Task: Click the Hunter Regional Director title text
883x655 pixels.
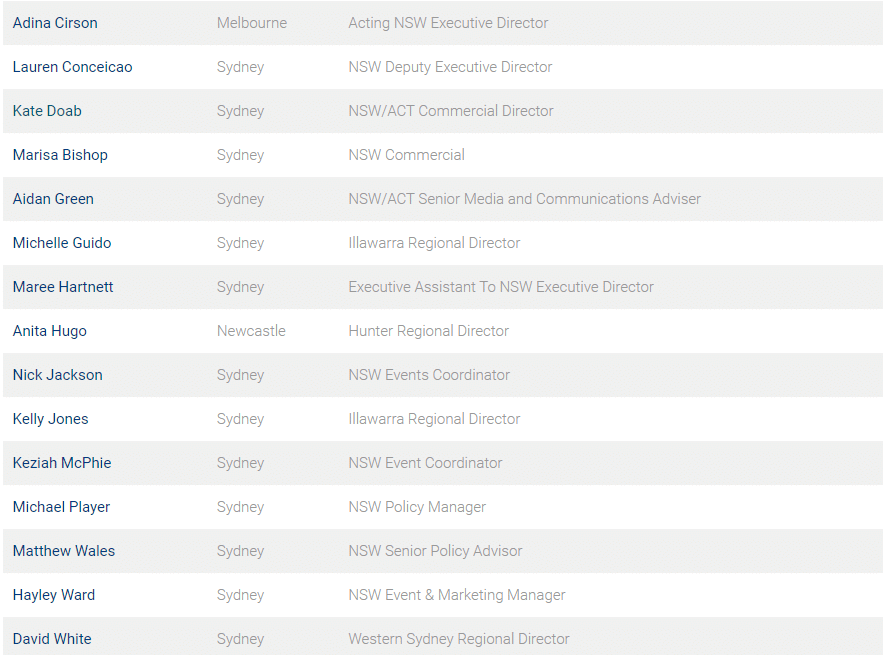Action: (x=429, y=331)
